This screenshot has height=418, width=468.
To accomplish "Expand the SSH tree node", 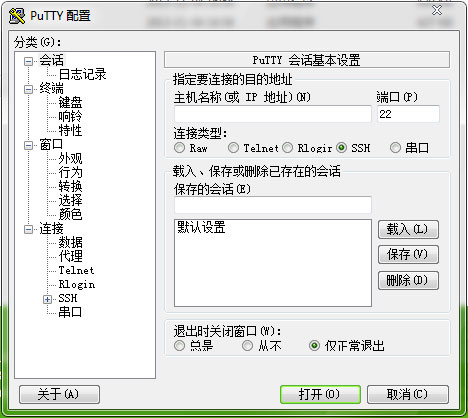I will tap(47, 299).
